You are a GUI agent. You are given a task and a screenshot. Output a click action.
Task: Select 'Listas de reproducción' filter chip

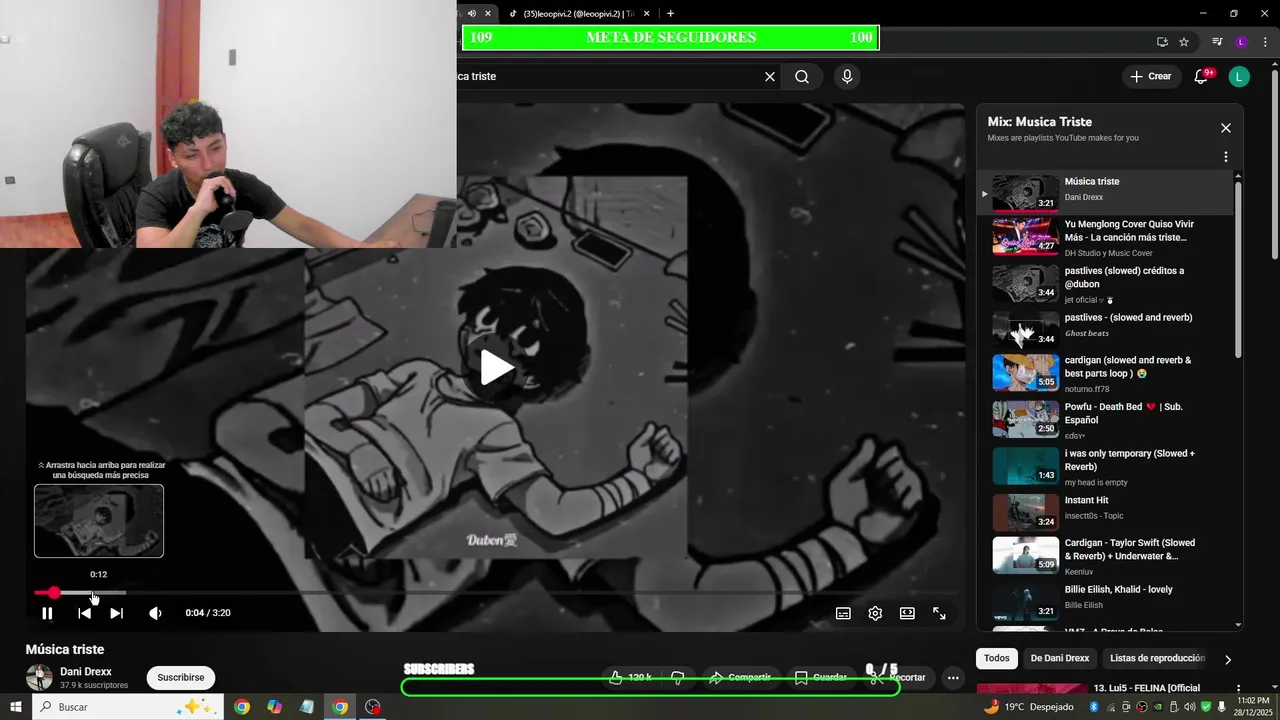(1157, 658)
